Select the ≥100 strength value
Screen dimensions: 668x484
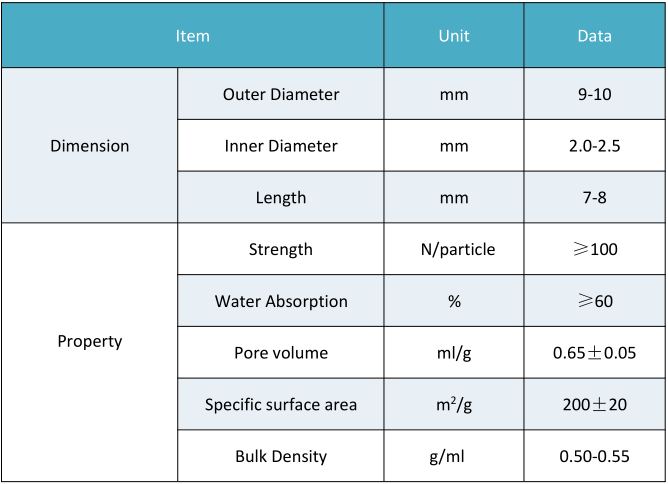click(595, 249)
